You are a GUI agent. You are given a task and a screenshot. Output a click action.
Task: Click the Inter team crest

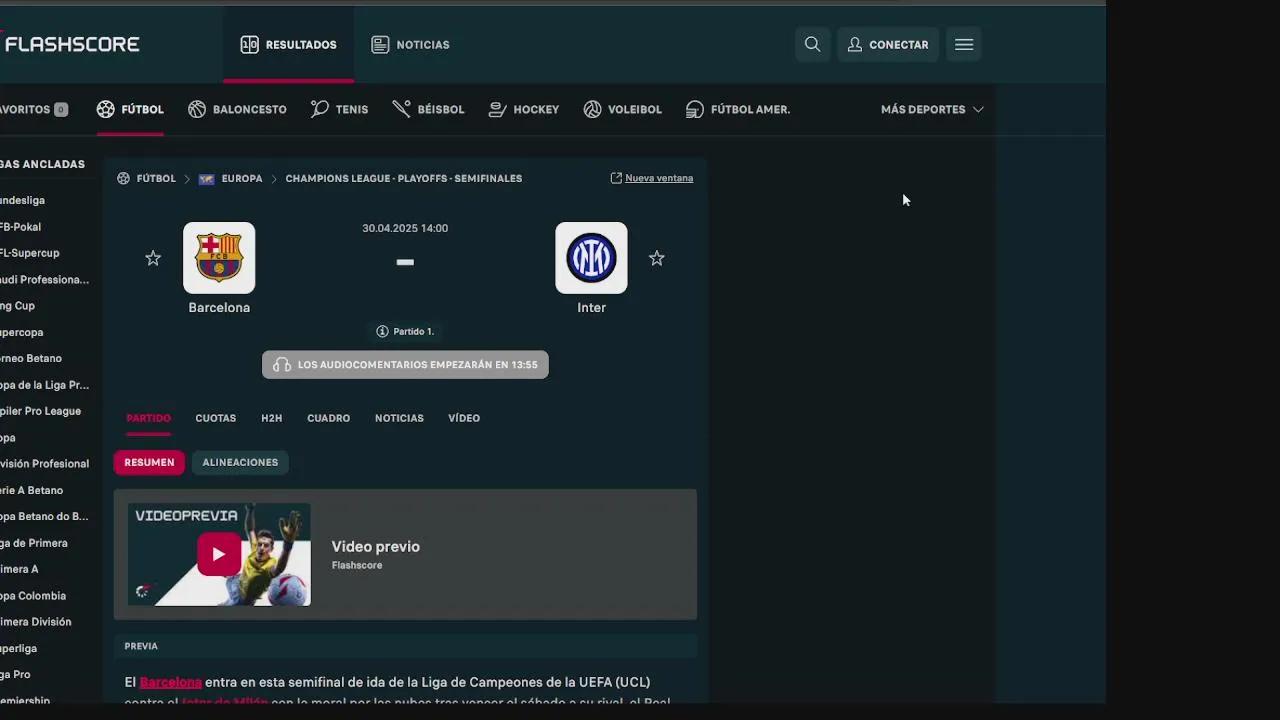[591, 258]
